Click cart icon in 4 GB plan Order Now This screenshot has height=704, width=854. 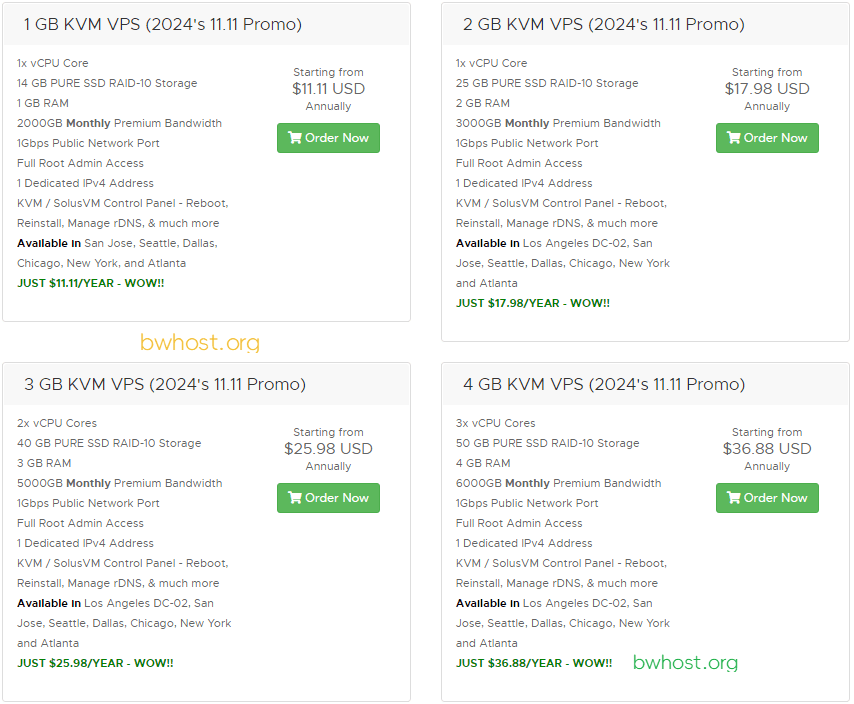[x=734, y=498]
